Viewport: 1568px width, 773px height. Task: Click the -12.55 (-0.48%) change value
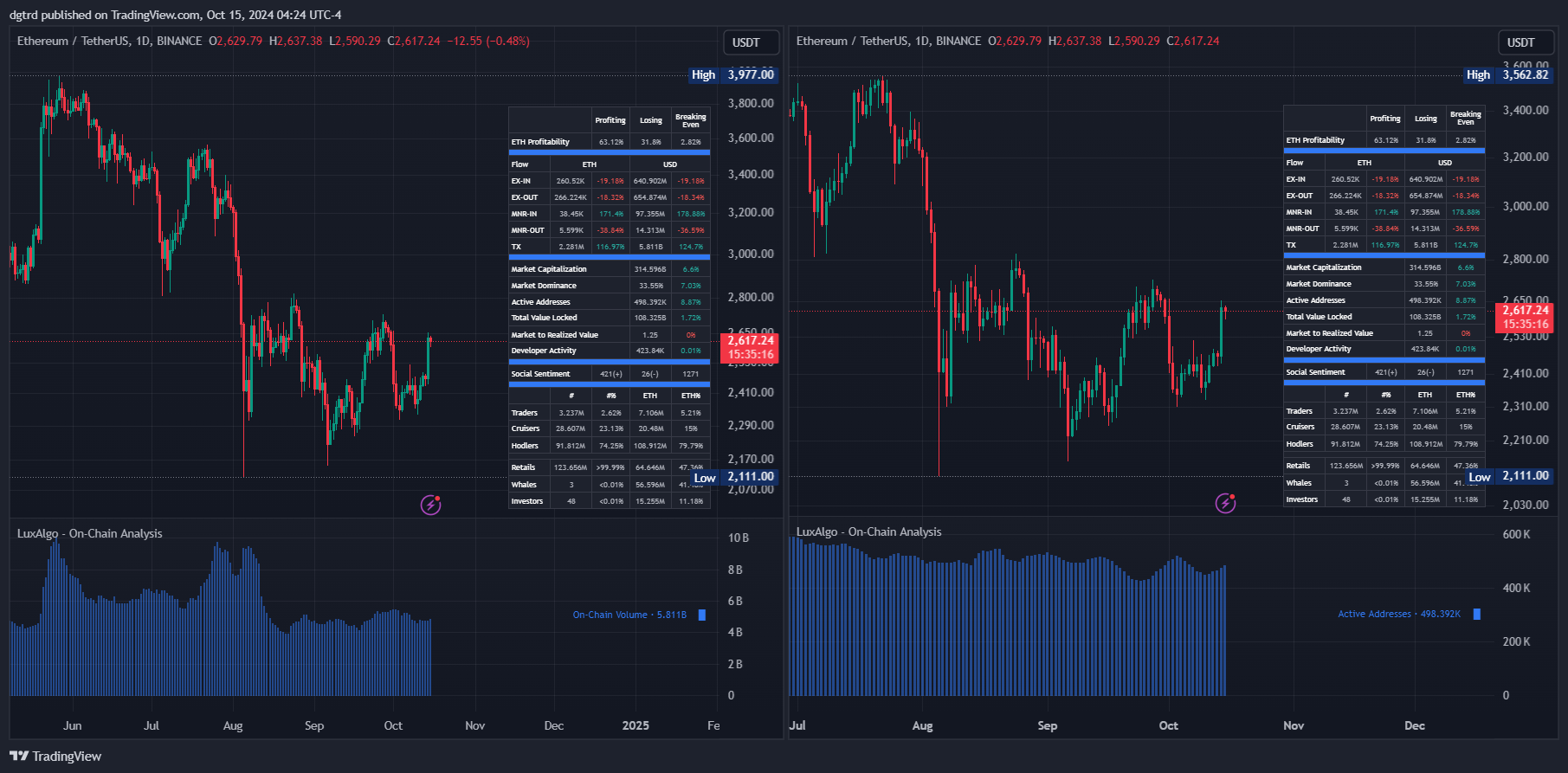488,41
